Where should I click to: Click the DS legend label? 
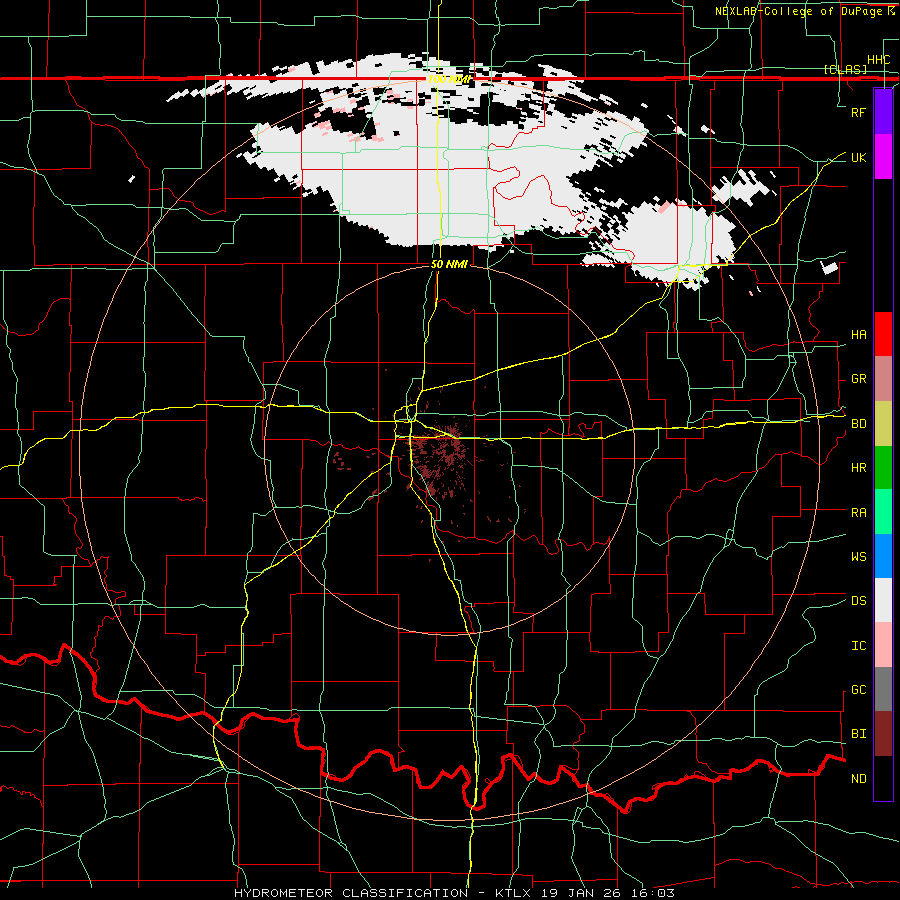(x=858, y=601)
